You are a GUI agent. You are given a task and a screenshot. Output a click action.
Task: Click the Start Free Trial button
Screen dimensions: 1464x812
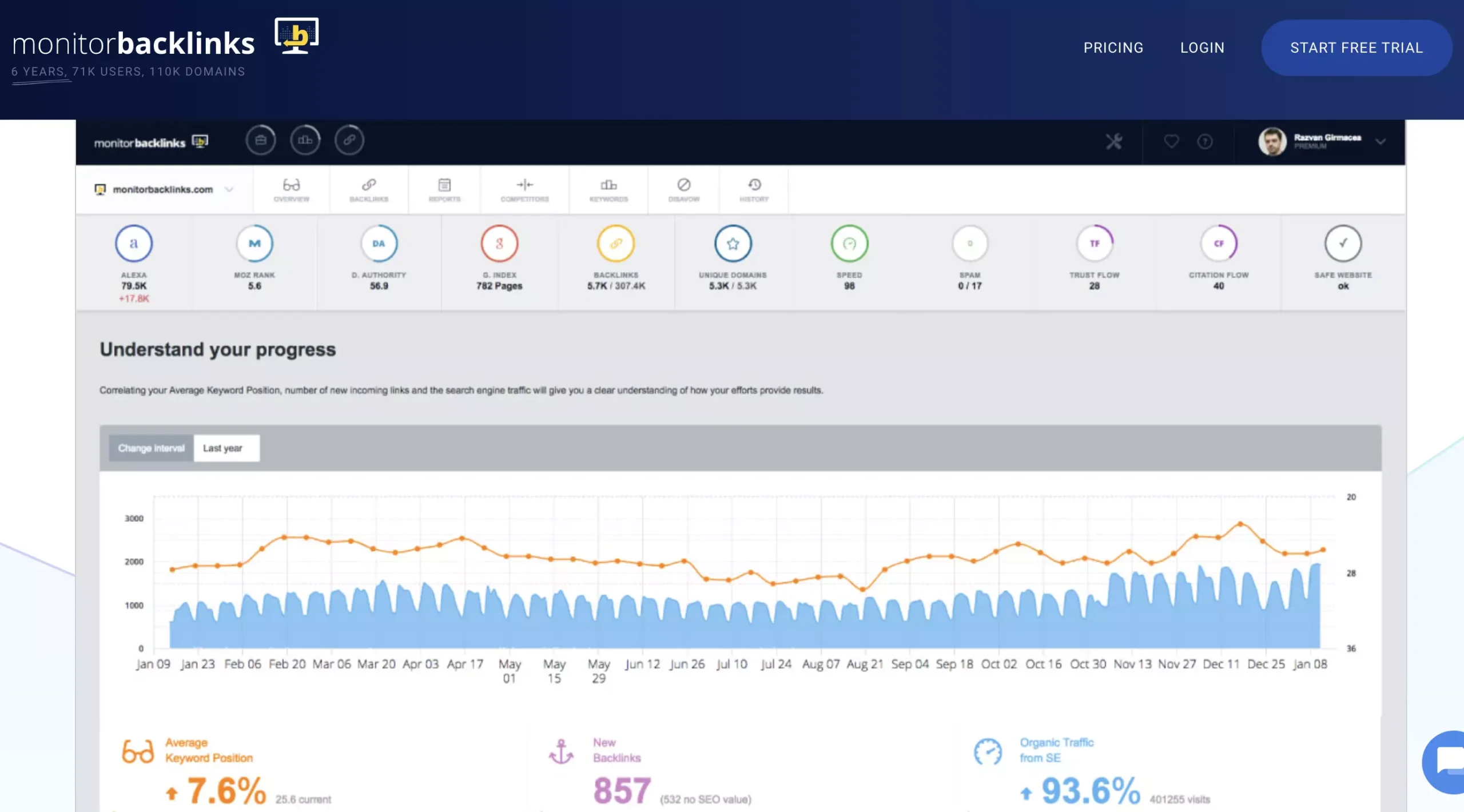[x=1356, y=48]
